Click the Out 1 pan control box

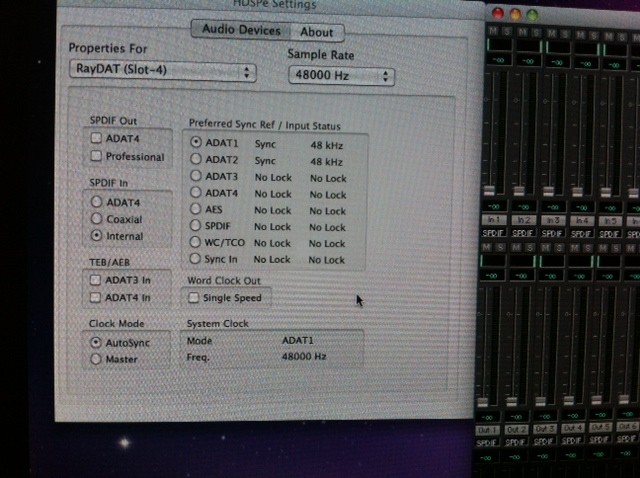(493, 260)
